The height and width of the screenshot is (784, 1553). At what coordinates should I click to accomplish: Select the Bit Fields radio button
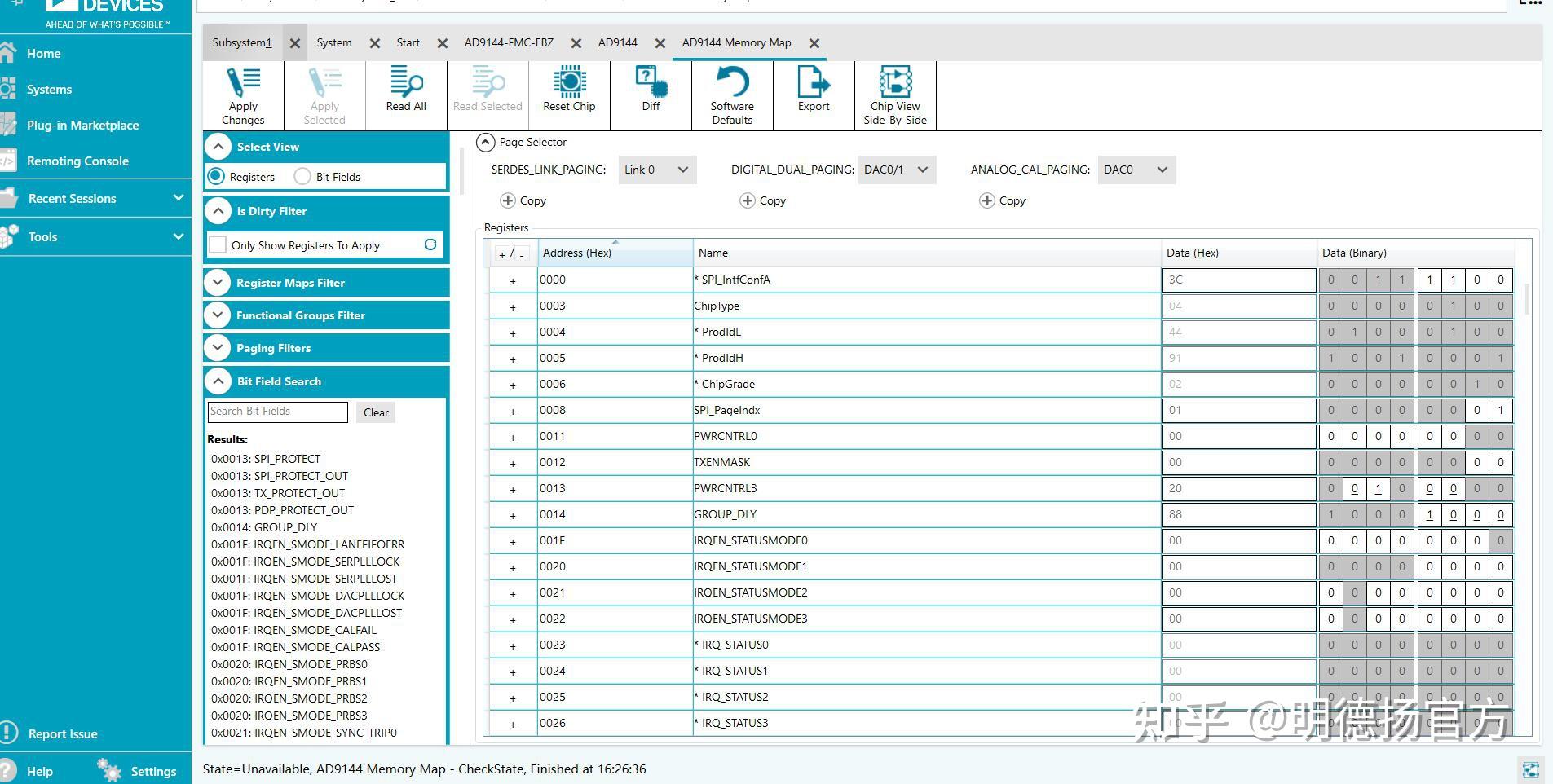303,176
